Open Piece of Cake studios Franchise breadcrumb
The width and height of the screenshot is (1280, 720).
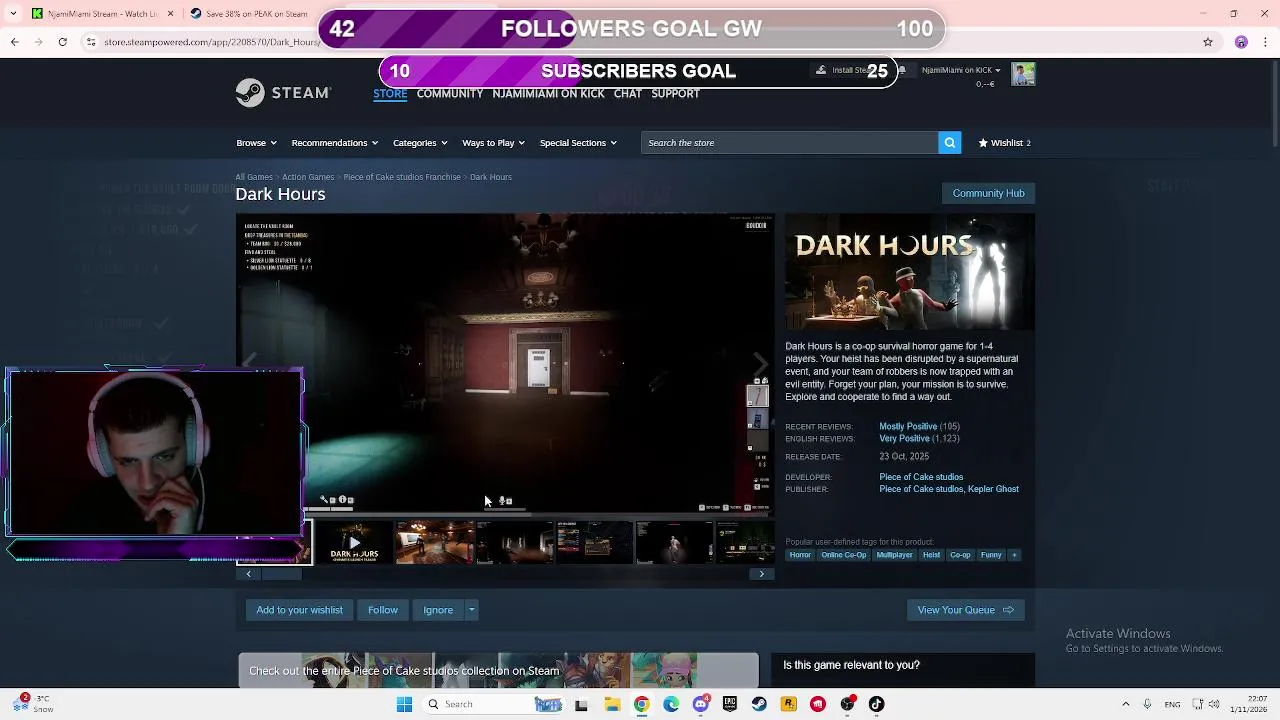(402, 177)
